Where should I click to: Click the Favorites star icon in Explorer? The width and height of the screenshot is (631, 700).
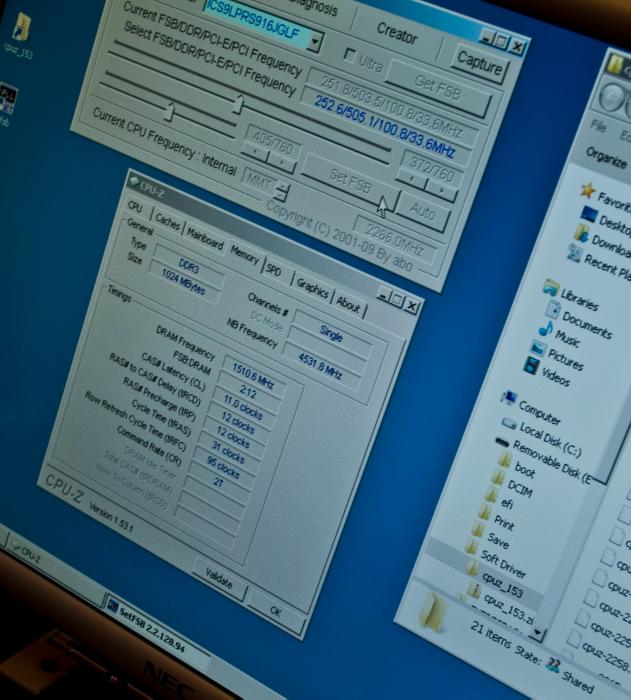[x=588, y=191]
